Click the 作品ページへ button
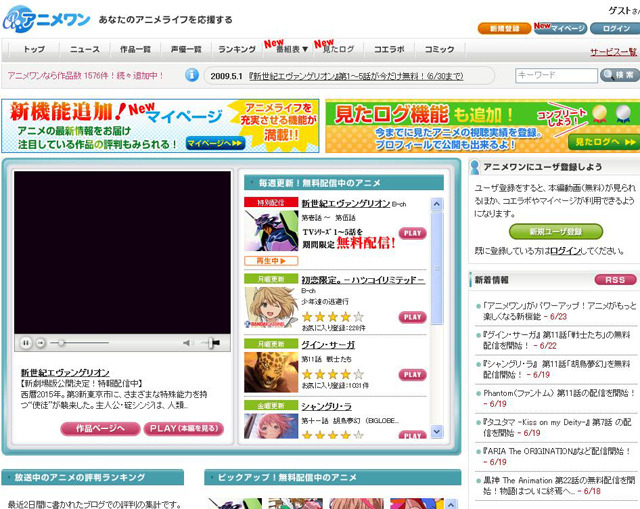This screenshot has width=640, height=509. point(100,429)
